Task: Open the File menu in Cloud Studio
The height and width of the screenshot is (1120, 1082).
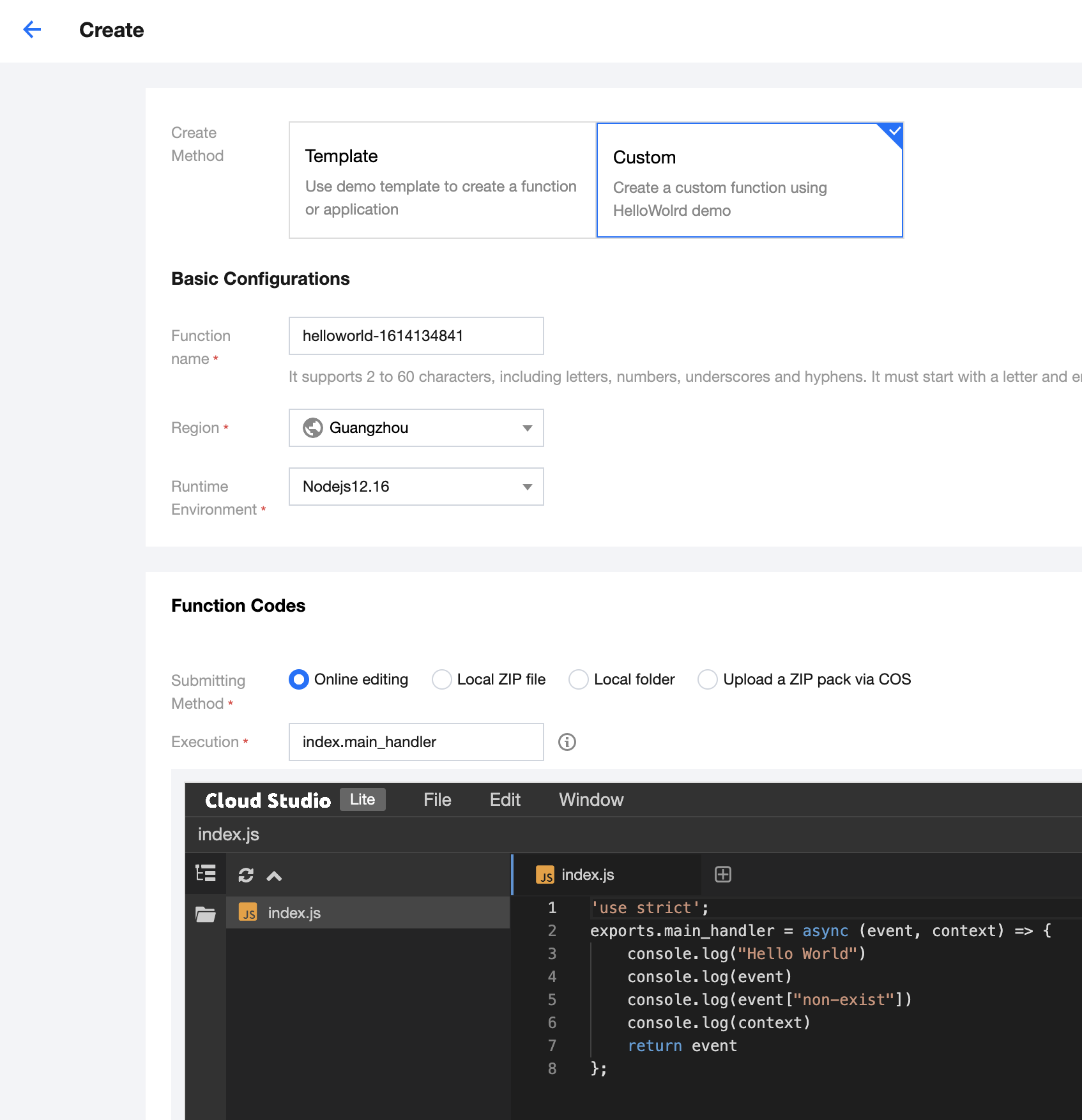Action: pyautogui.click(x=437, y=800)
